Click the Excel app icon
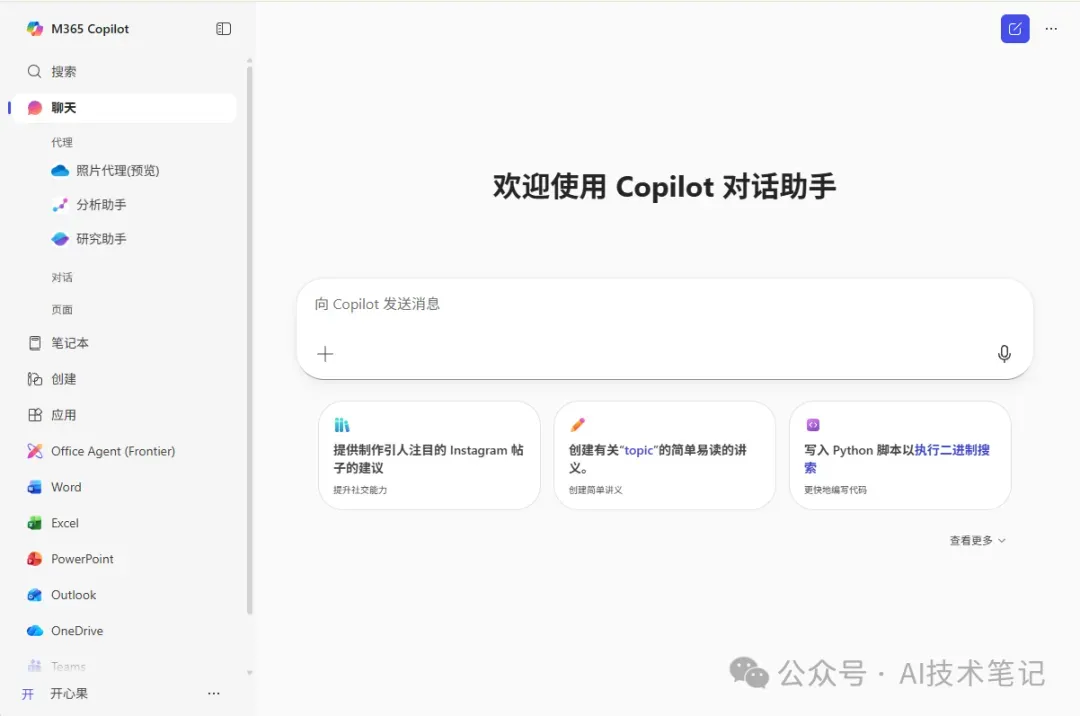The height and width of the screenshot is (716, 1080). coord(34,523)
